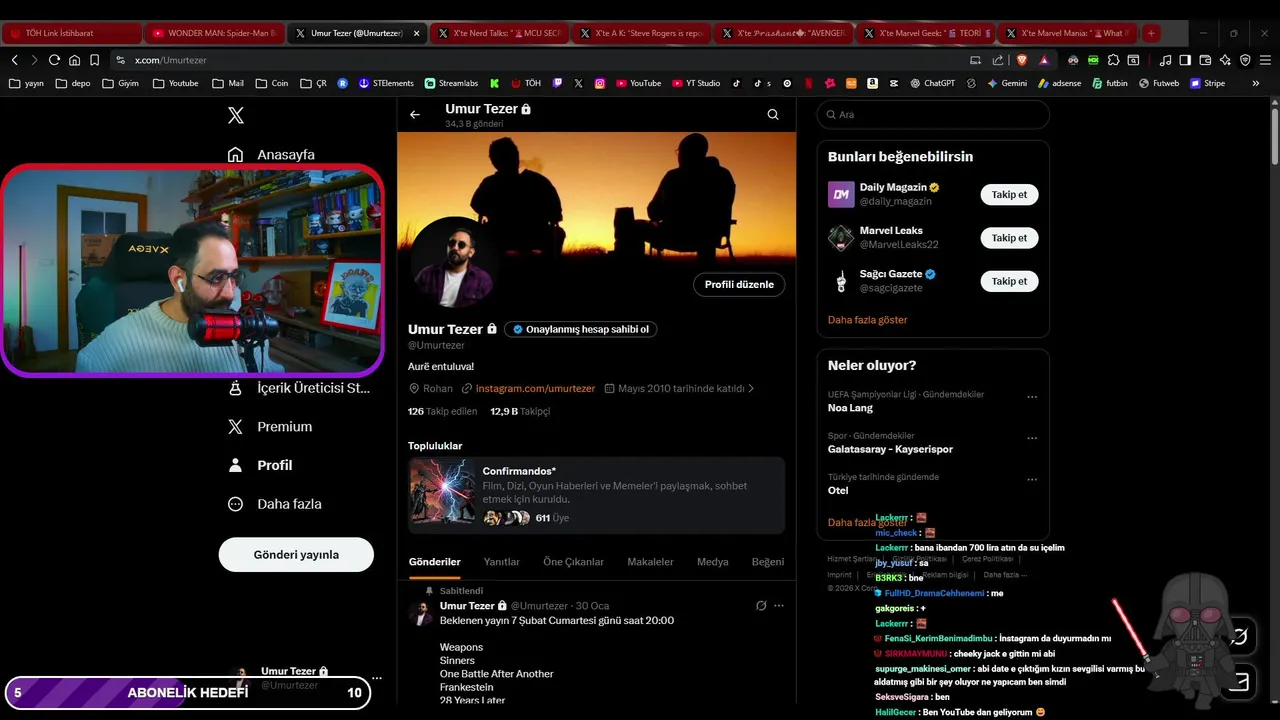Click the browser home icon
This screenshot has width=1280, height=720.
tap(74, 60)
